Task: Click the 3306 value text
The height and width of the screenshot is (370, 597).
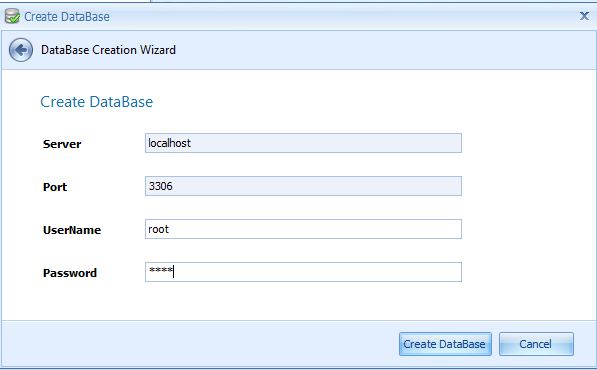Action: 160,186
